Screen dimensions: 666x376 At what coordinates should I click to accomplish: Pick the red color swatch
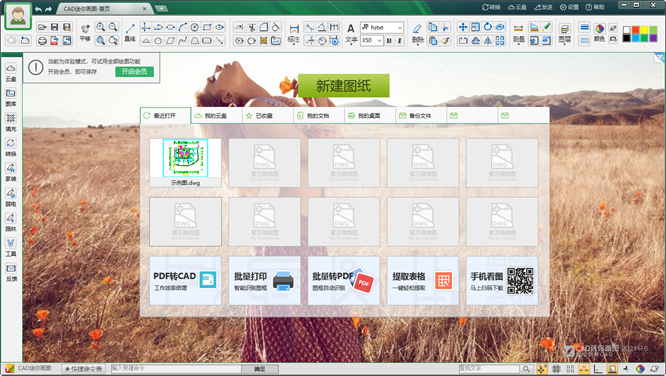[x=635, y=30]
